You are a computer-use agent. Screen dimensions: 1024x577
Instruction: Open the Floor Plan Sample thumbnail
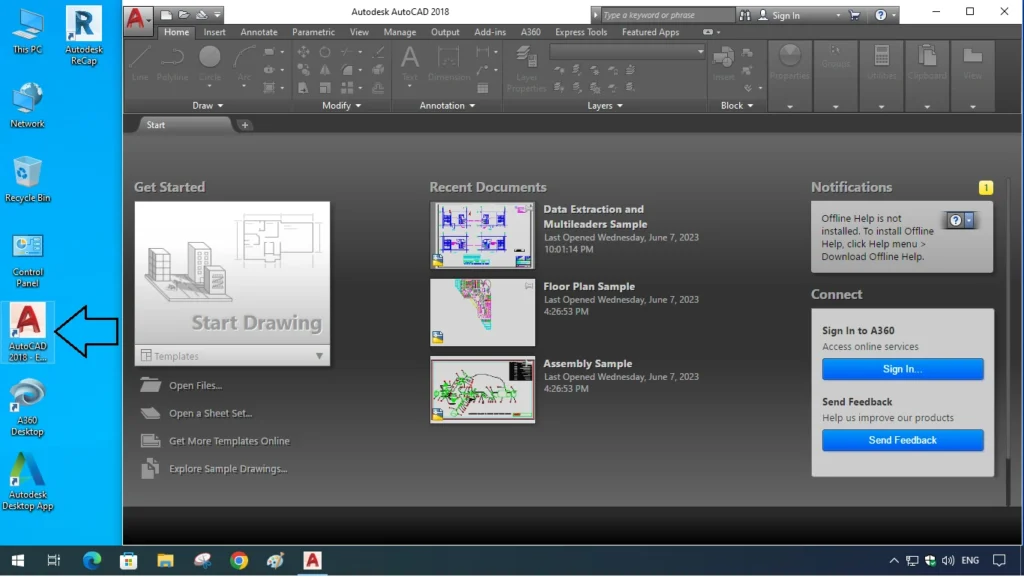coord(482,313)
